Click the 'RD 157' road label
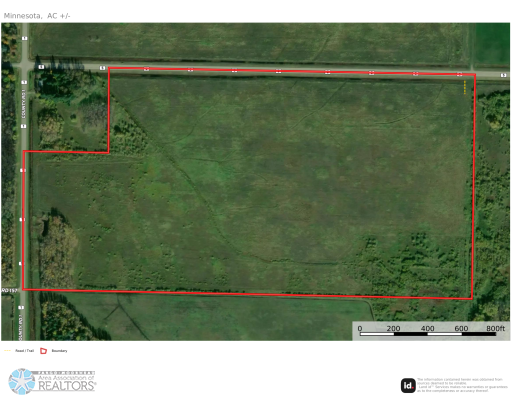Screen dimensions: 512x395 point(9,290)
